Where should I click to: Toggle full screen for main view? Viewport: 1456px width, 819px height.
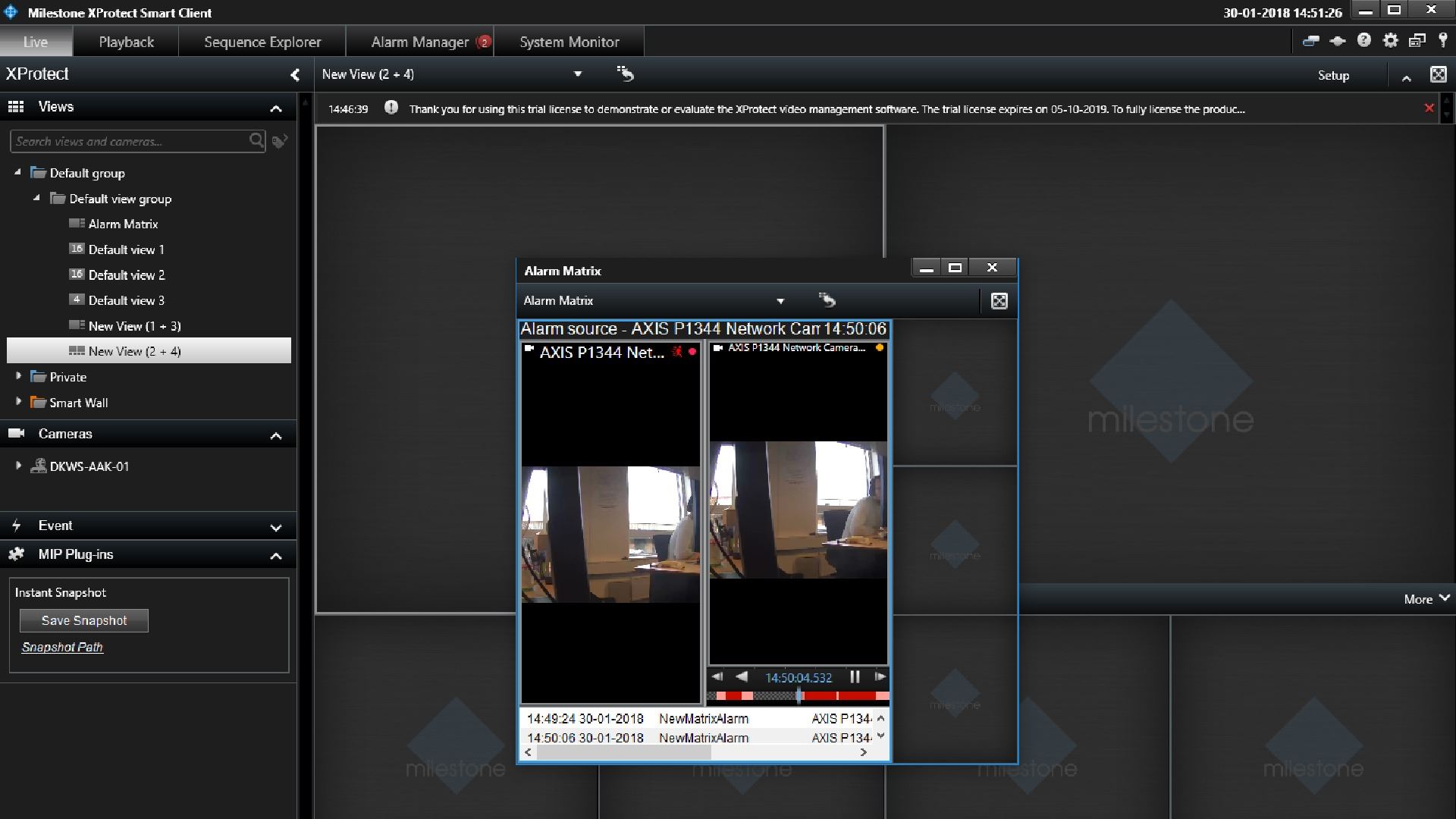(1438, 74)
